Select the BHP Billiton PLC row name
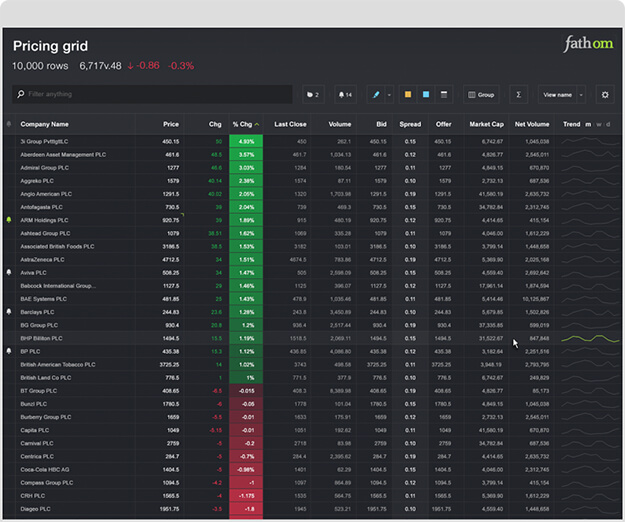 coord(45,338)
